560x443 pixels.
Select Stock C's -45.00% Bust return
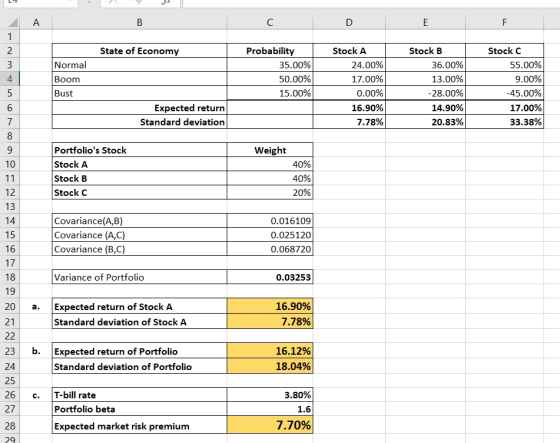point(504,93)
